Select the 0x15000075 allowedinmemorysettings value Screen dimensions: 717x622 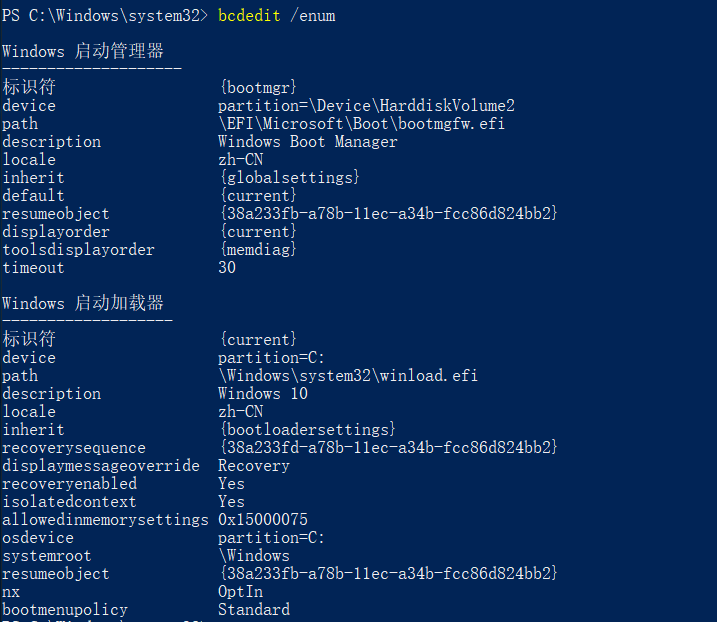[x=263, y=520]
